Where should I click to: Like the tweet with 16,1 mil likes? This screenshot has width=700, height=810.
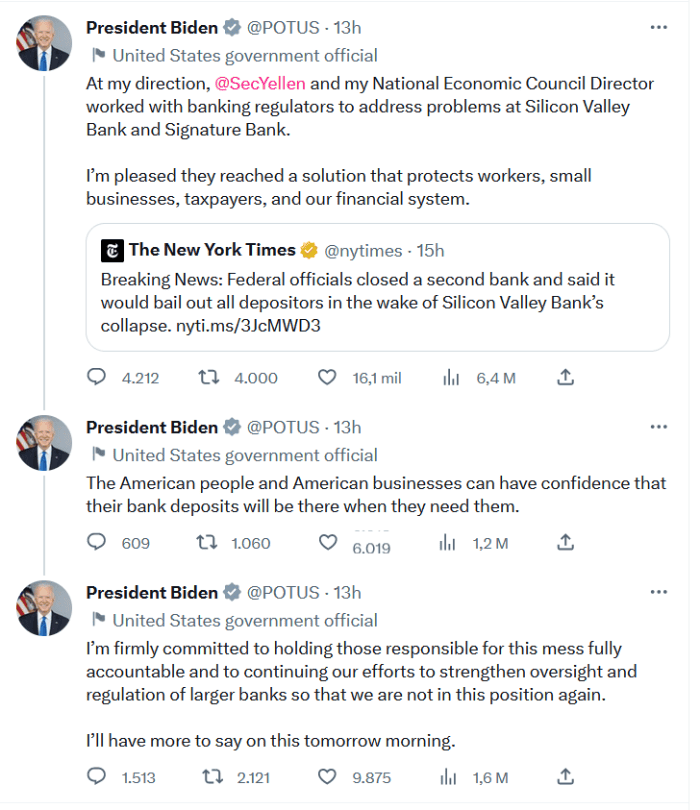327,378
